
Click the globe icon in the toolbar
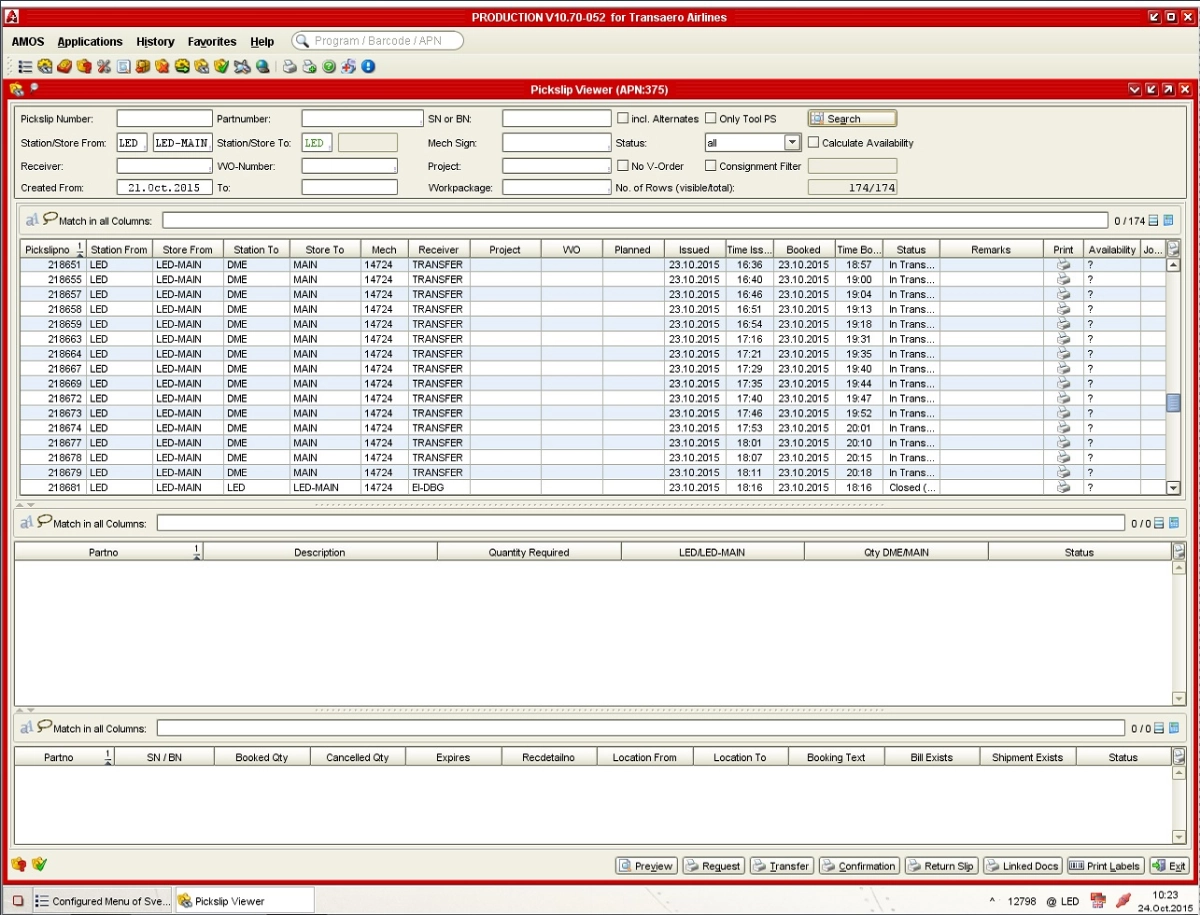(262, 67)
